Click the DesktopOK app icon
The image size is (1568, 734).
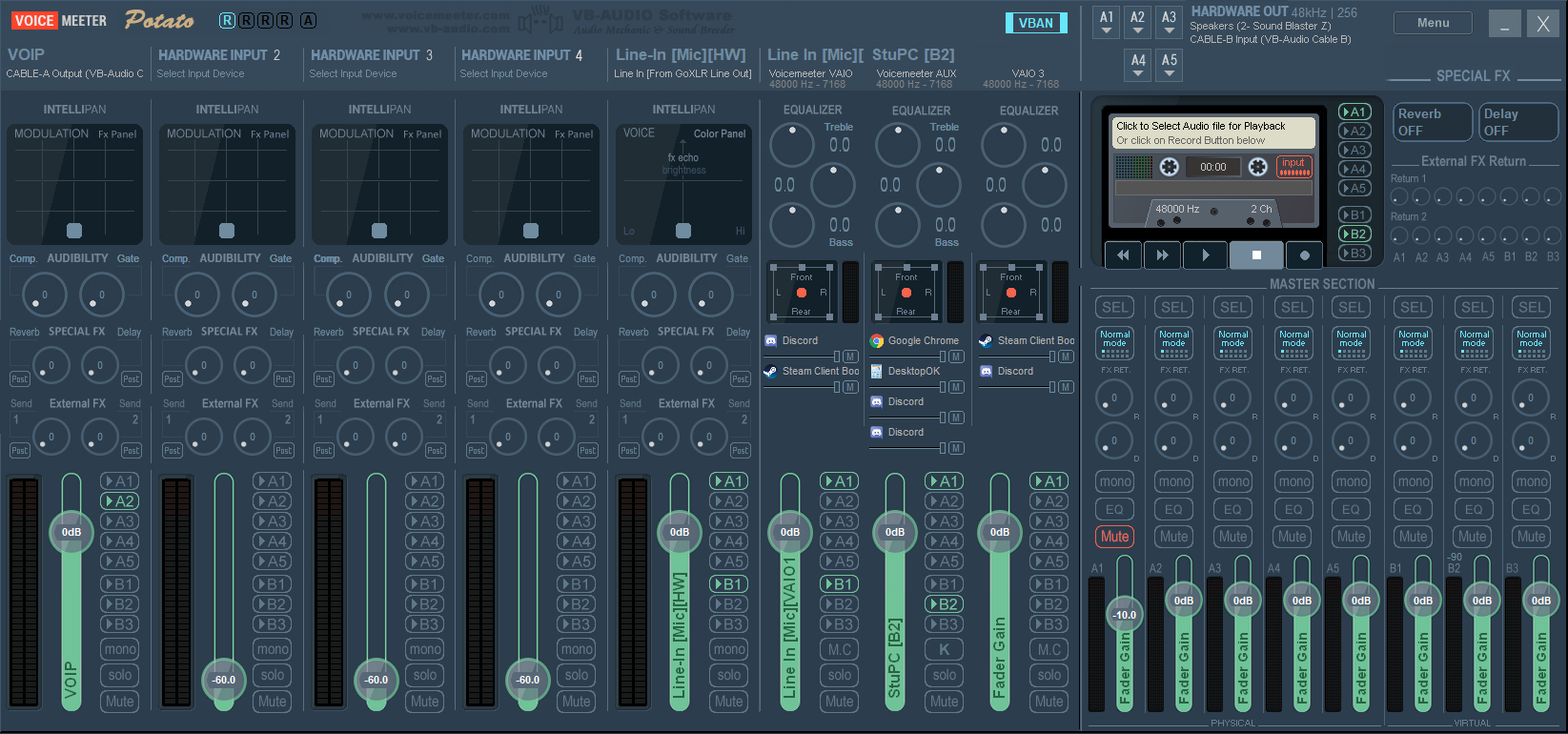[x=877, y=371]
